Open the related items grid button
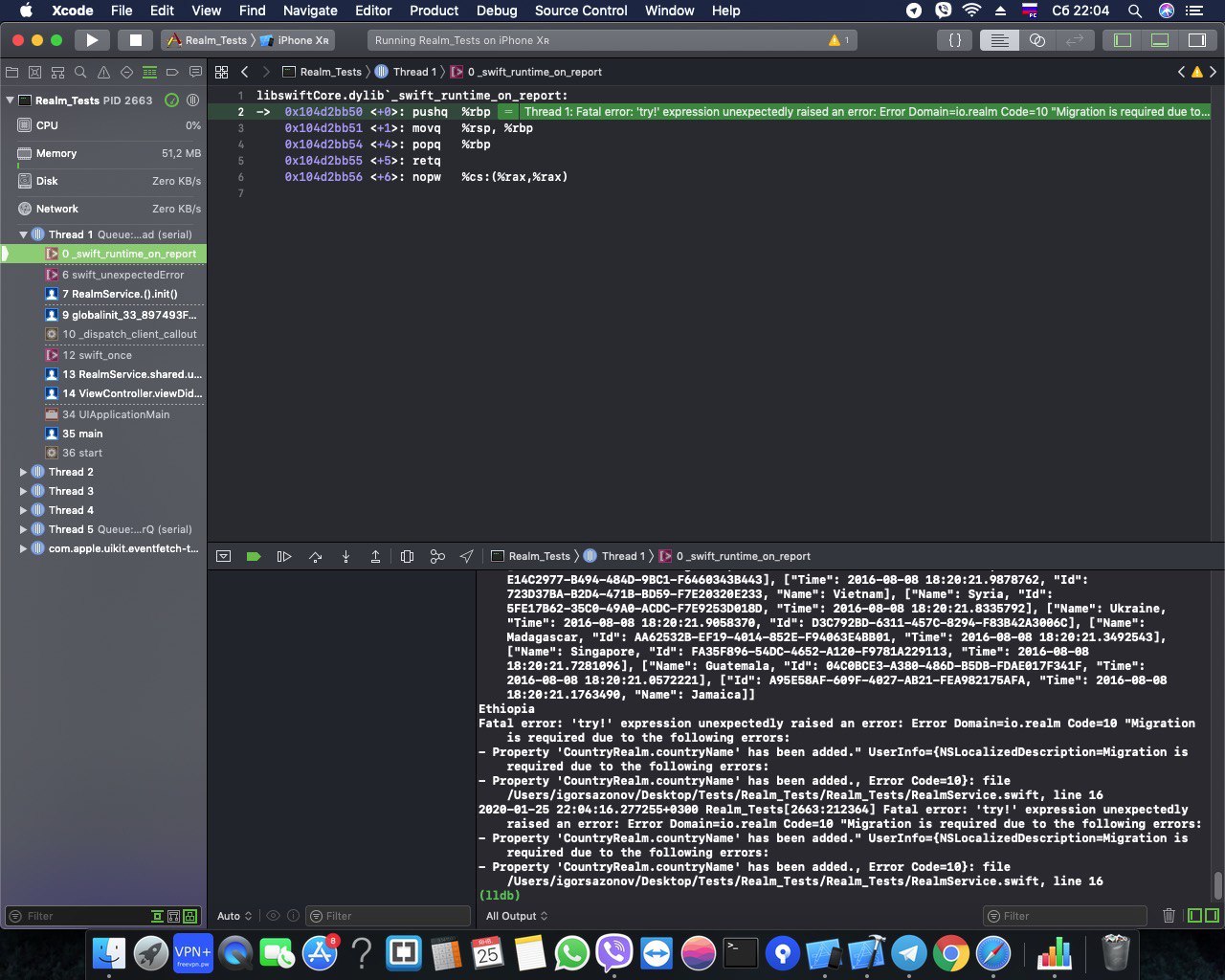Screen dimensions: 1225x980 coord(222,72)
